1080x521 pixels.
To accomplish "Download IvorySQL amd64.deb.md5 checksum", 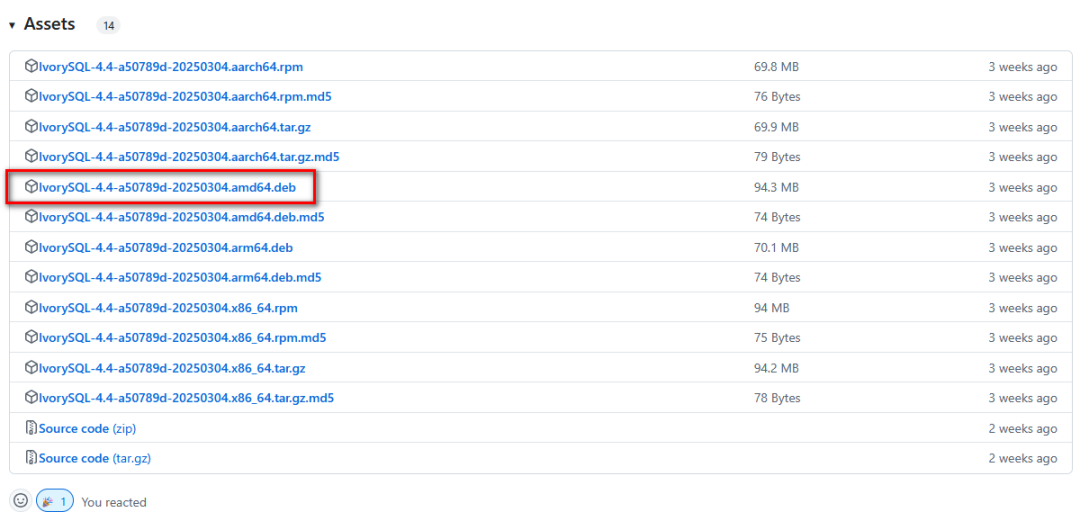I will pyautogui.click(x=181, y=217).
